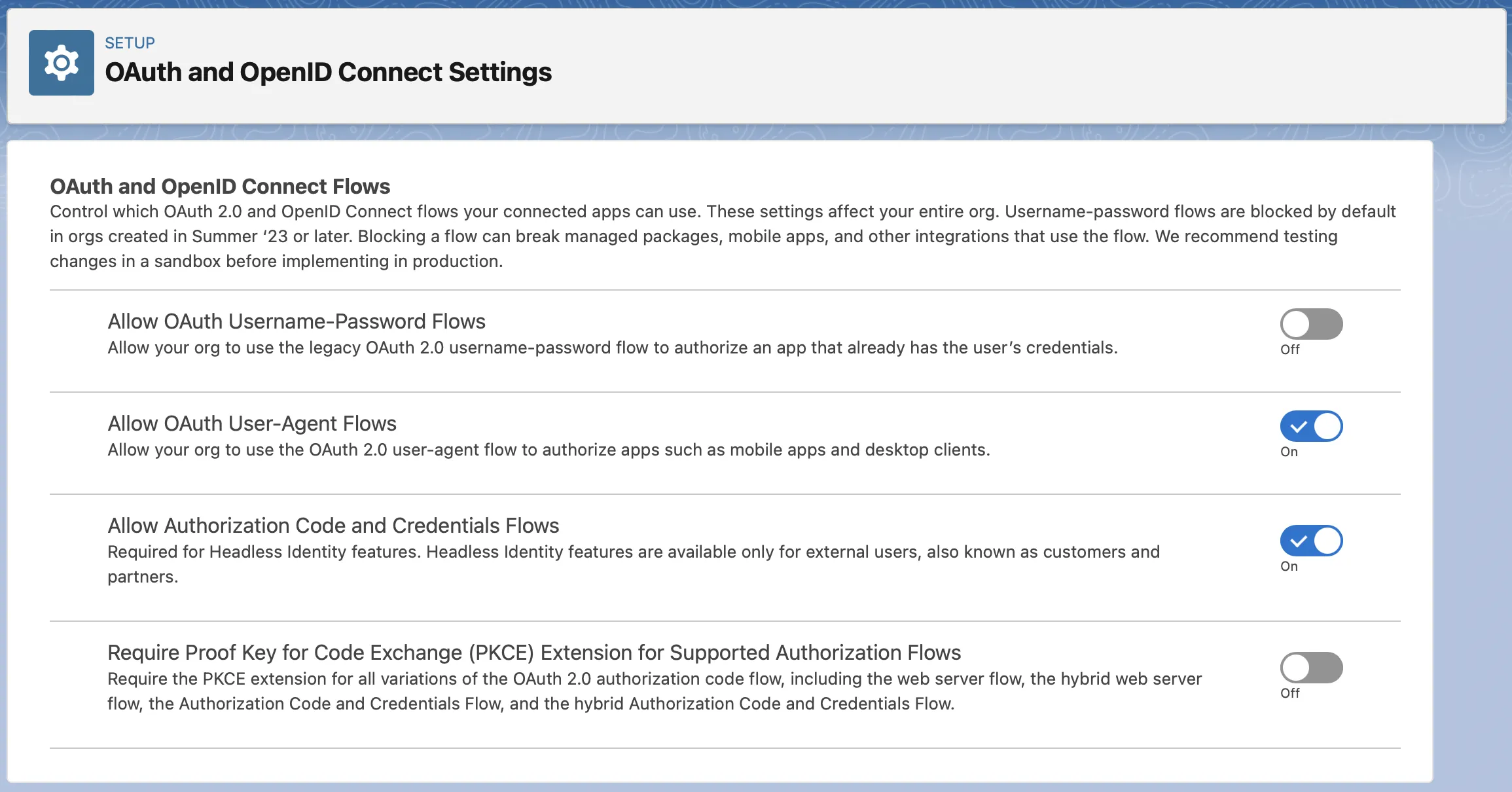The height and width of the screenshot is (792, 1512).
Task: Click the Require Proof Key for Code Exchange label
Action: [x=534, y=653]
